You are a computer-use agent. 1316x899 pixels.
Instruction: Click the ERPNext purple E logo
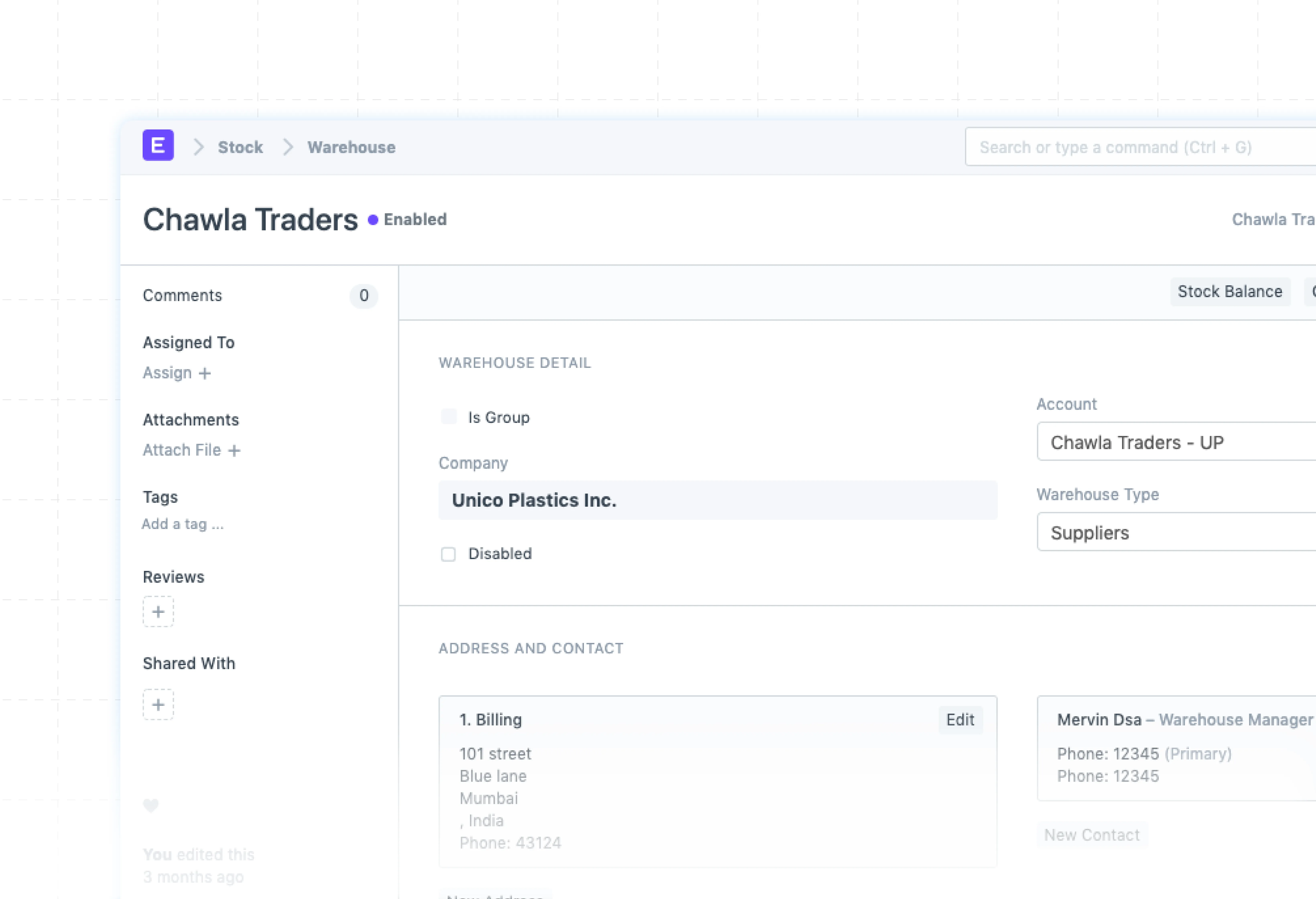[x=158, y=145]
